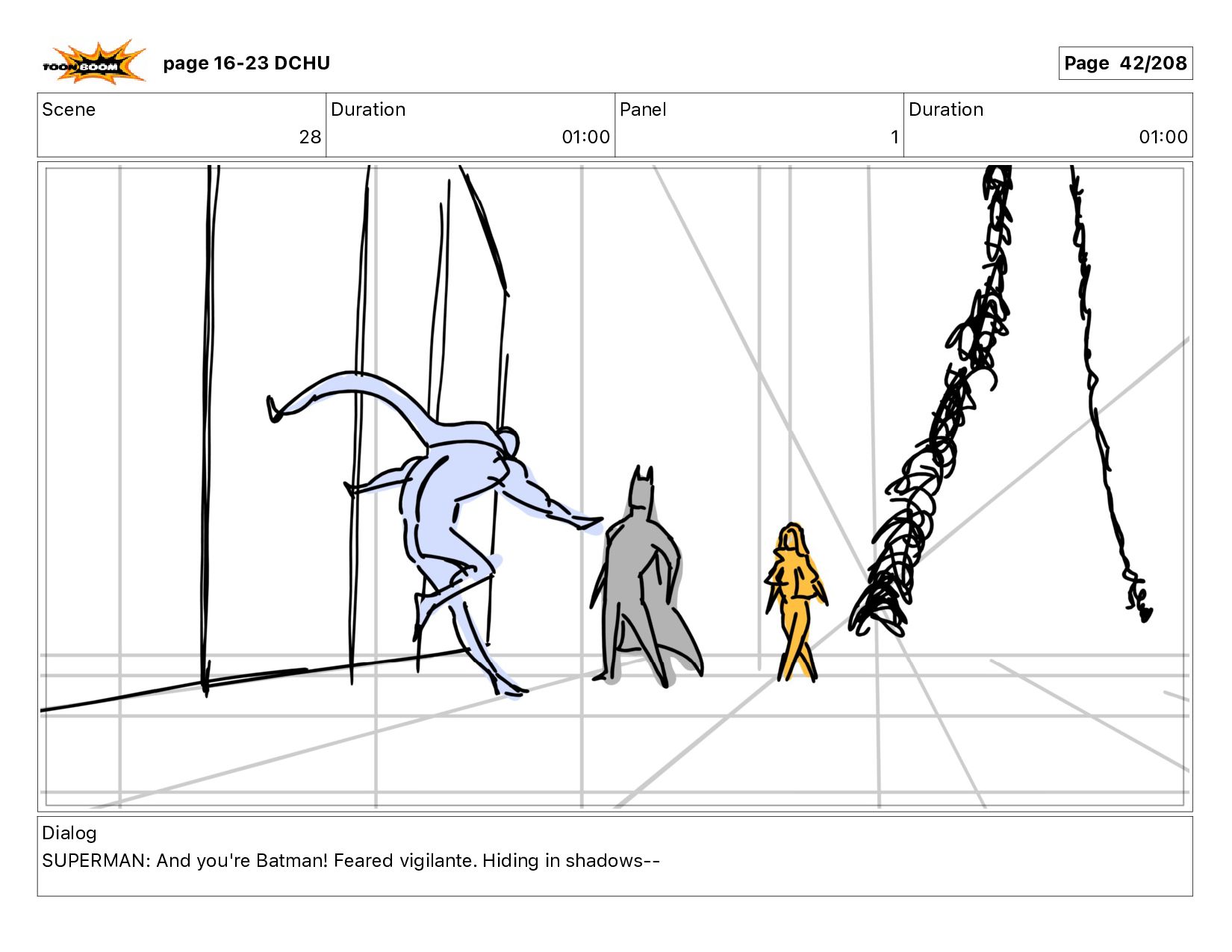
Task: Click the SUPERMAN dialog line
Action: pos(351,861)
